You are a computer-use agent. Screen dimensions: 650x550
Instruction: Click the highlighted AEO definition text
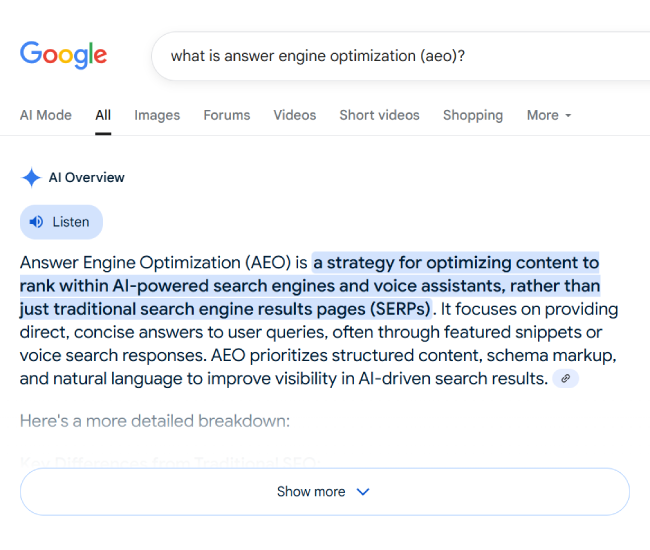[x=310, y=286]
